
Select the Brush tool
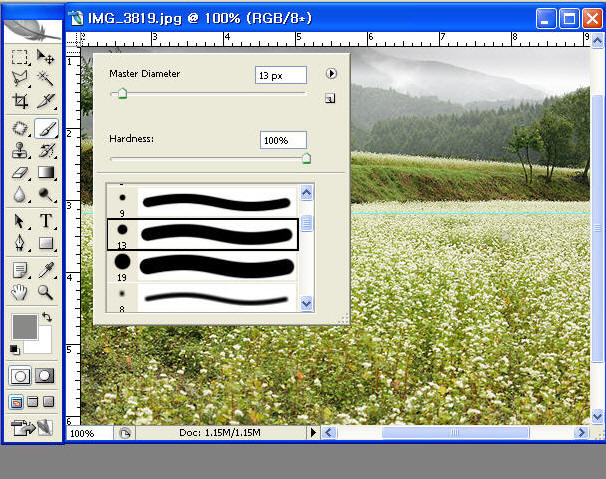pos(46,128)
